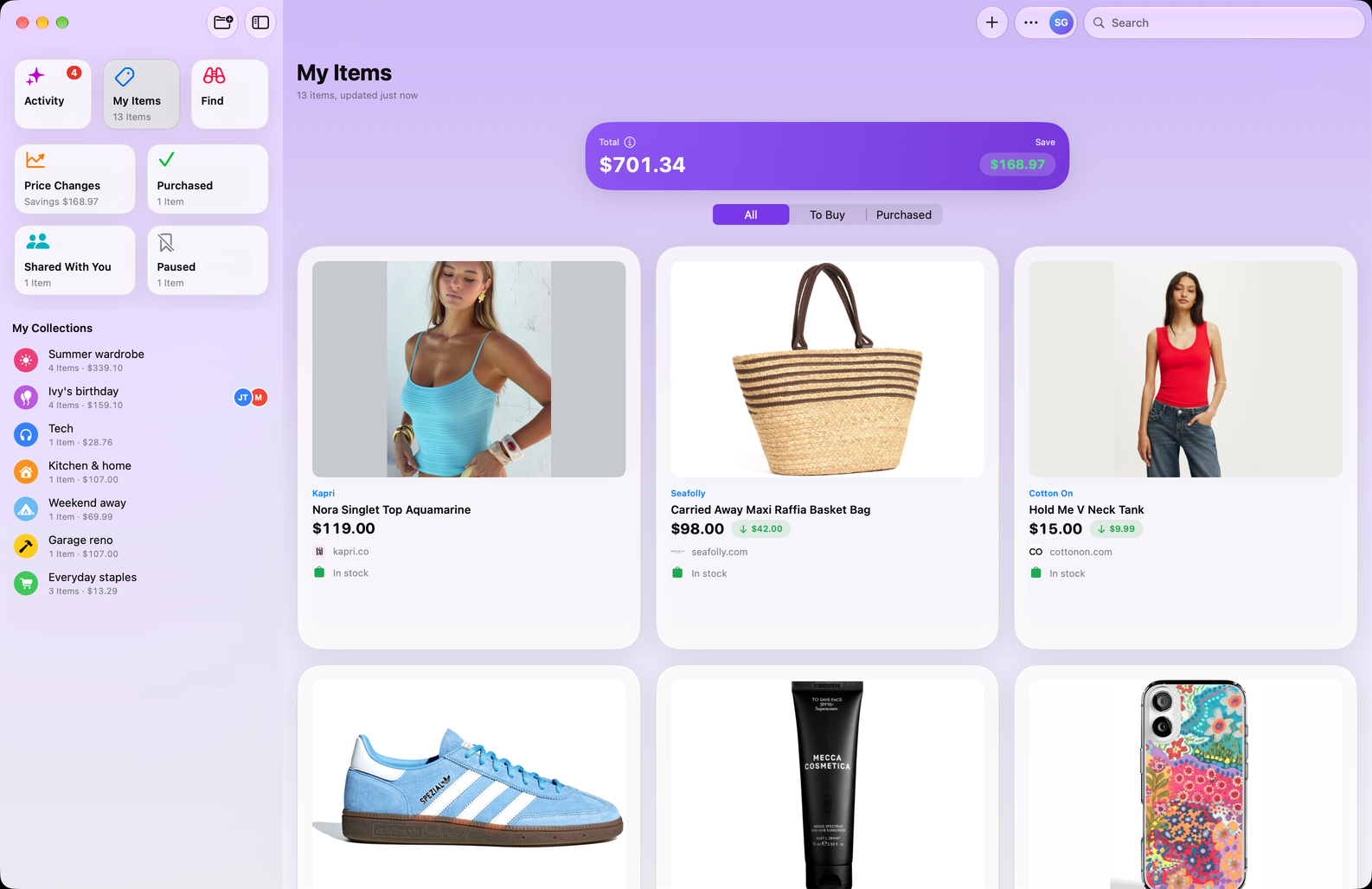
Task: Open the Purchased checkmark tile
Action: point(208,179)
